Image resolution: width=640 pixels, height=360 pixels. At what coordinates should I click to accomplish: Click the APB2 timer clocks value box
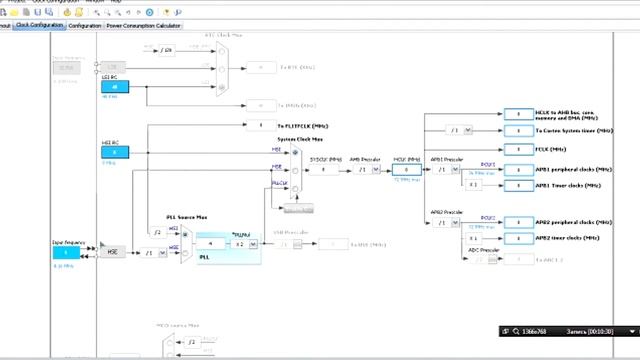point(519,238)
